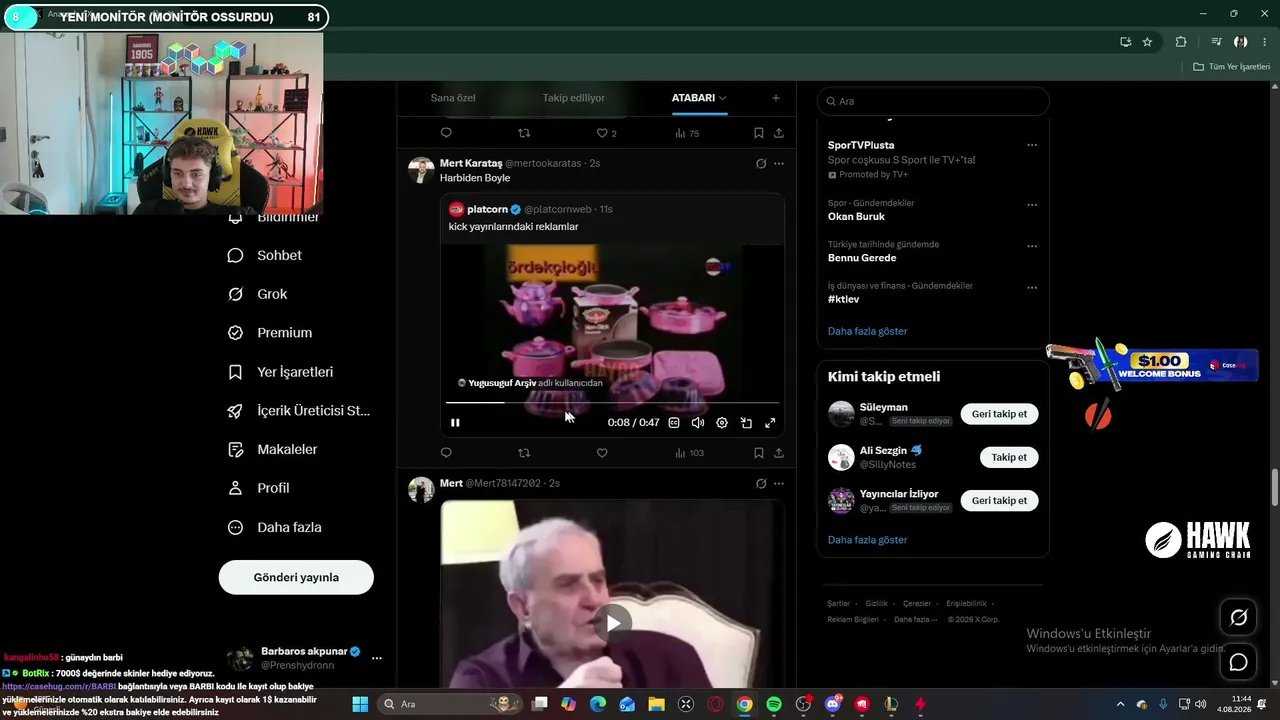Open the floating messages chat button
Screen dimensions: 1280x720
tap(1238, 662)
